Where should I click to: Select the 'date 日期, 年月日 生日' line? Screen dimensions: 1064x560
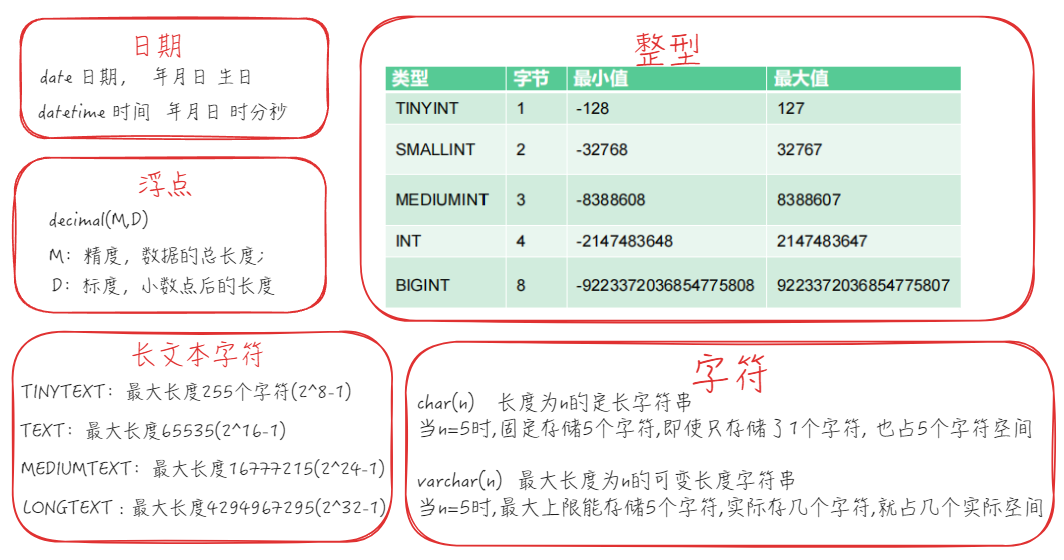tap(145, 77)
